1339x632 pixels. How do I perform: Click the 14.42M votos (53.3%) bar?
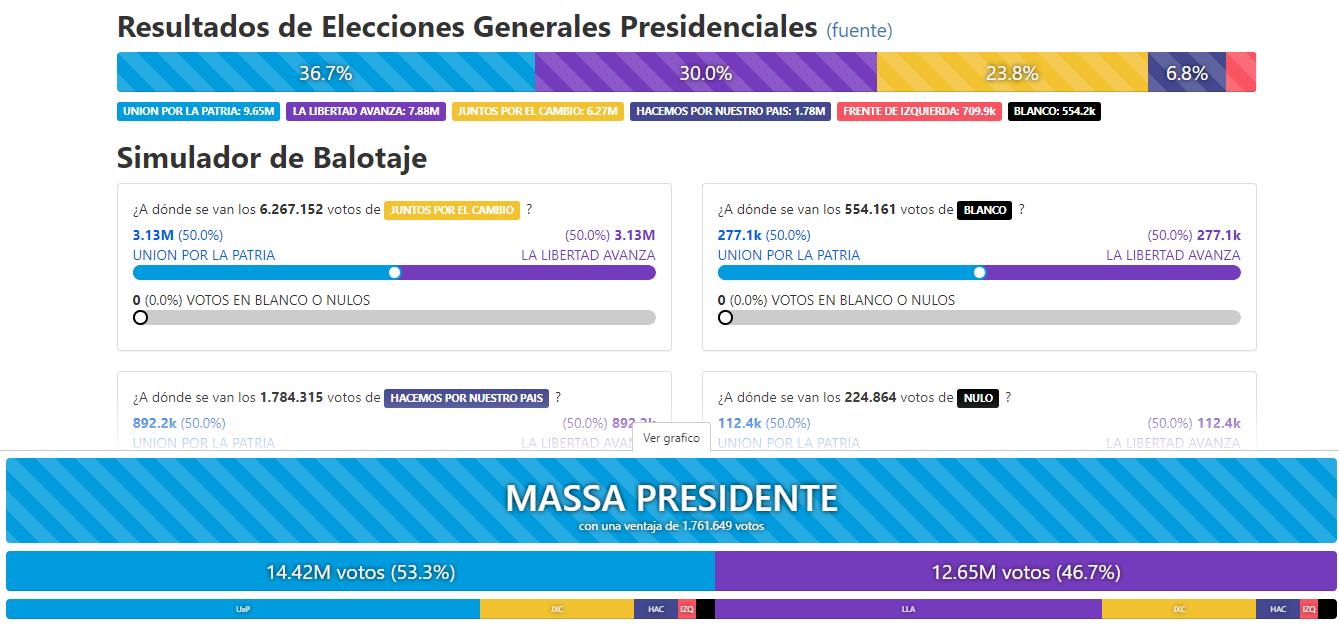coord(360,572)
